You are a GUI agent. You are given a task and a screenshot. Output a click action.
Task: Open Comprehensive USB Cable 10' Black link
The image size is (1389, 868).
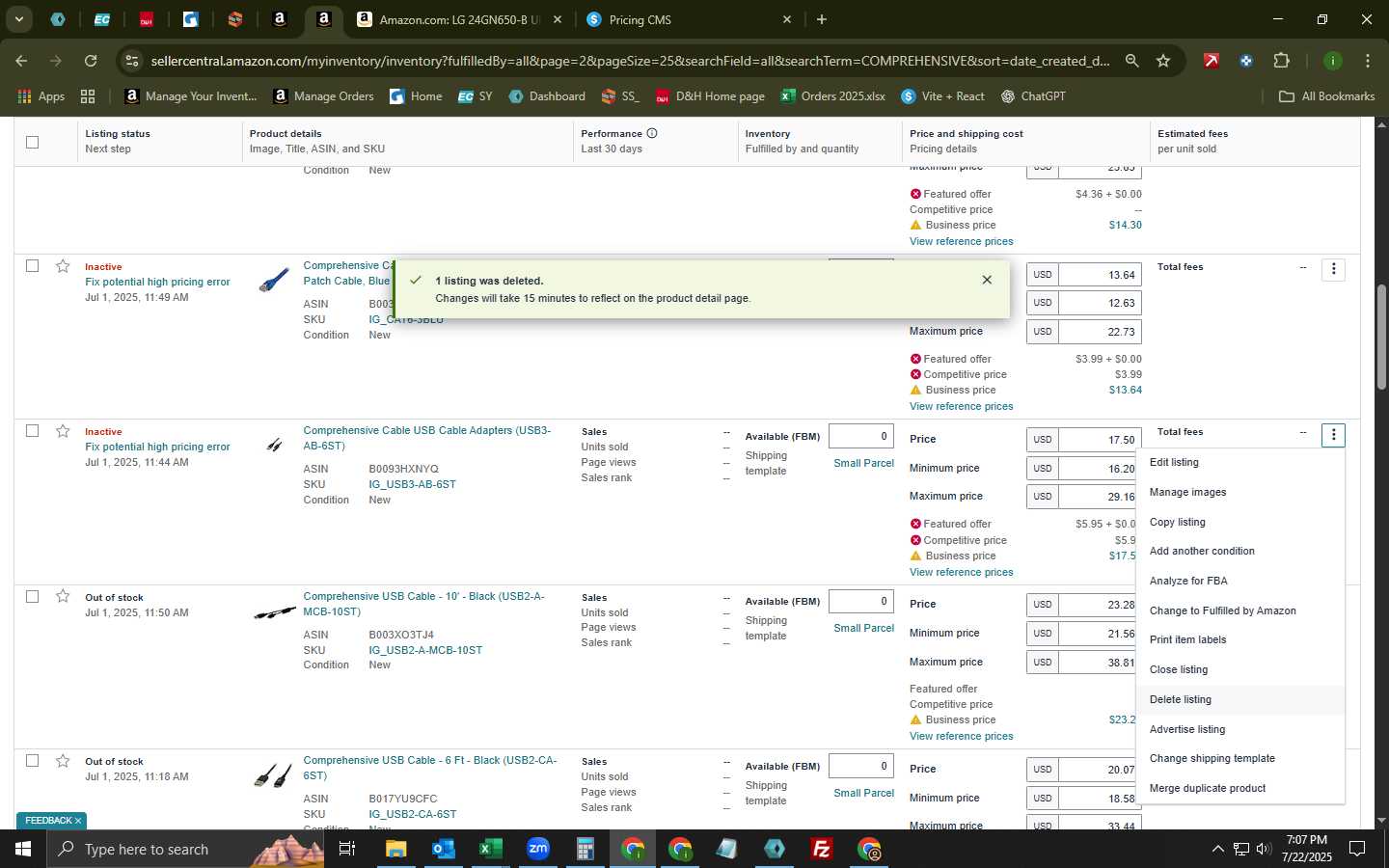[x=423, y=604]
